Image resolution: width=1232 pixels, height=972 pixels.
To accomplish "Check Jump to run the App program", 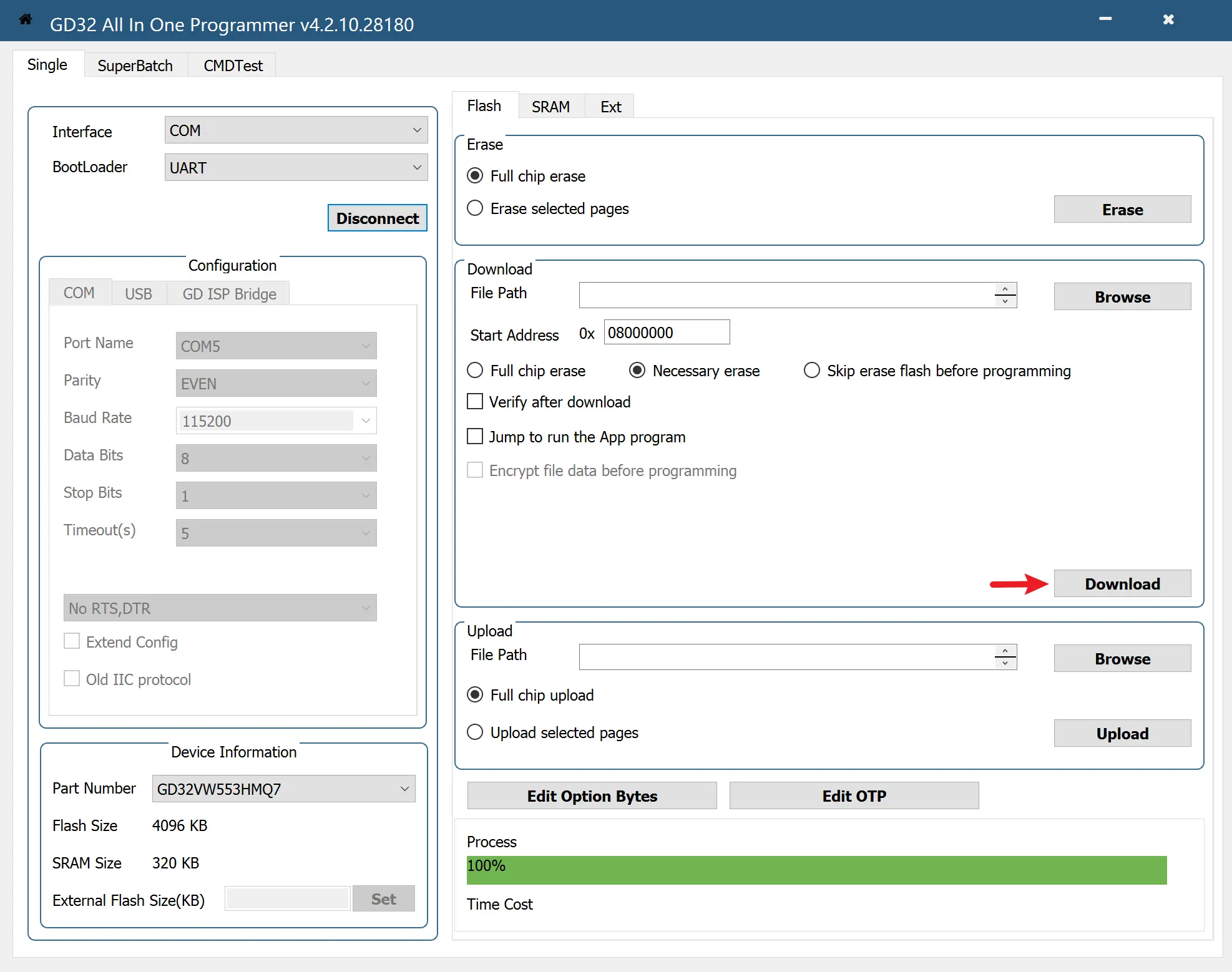I will [x=475, y=436].
